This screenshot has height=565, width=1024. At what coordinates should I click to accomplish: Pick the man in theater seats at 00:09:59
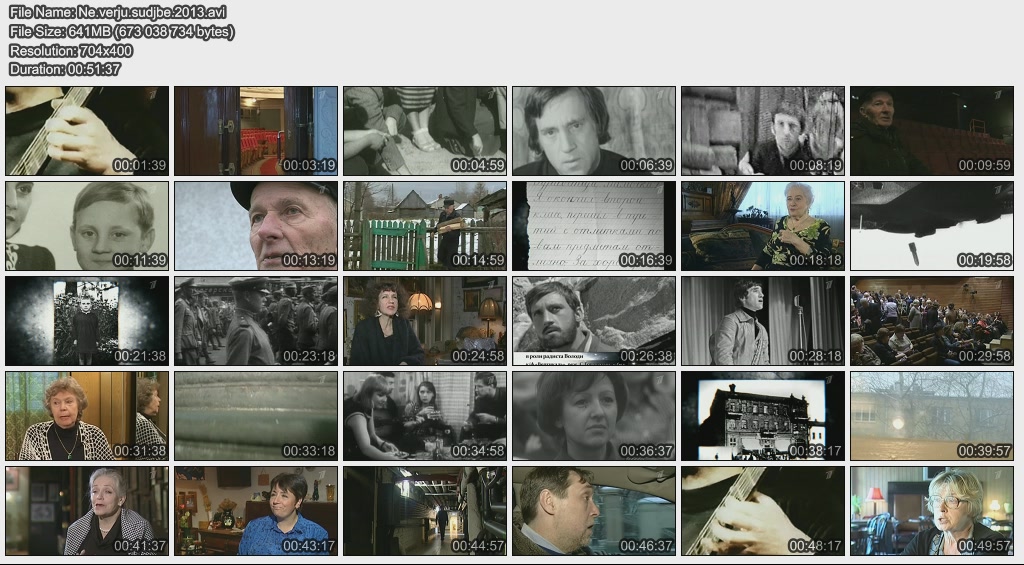(x=932, y=131)
